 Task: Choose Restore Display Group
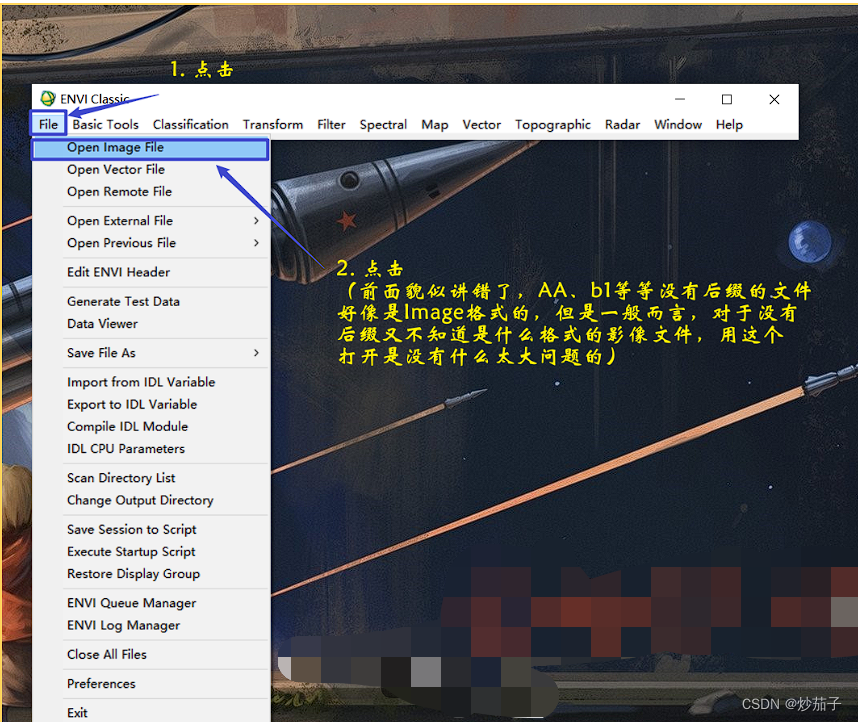click(150, 574)
